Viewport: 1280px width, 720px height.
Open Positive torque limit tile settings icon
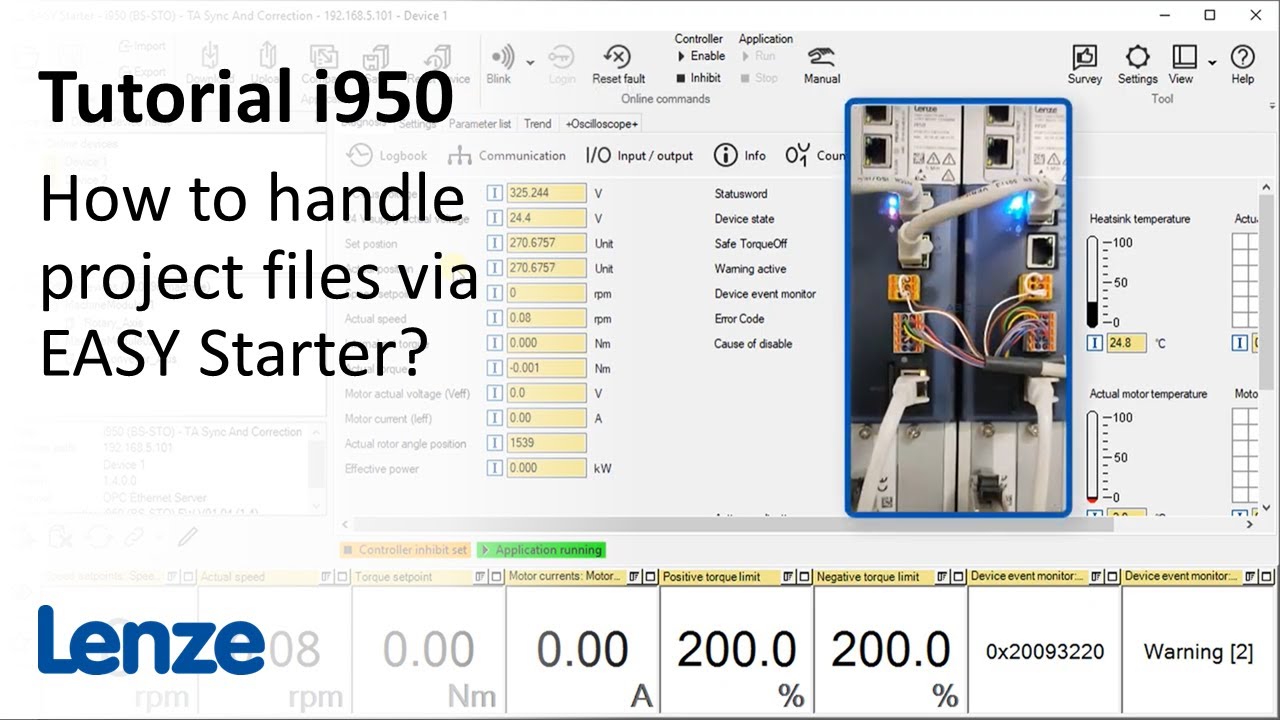(788, 577)
